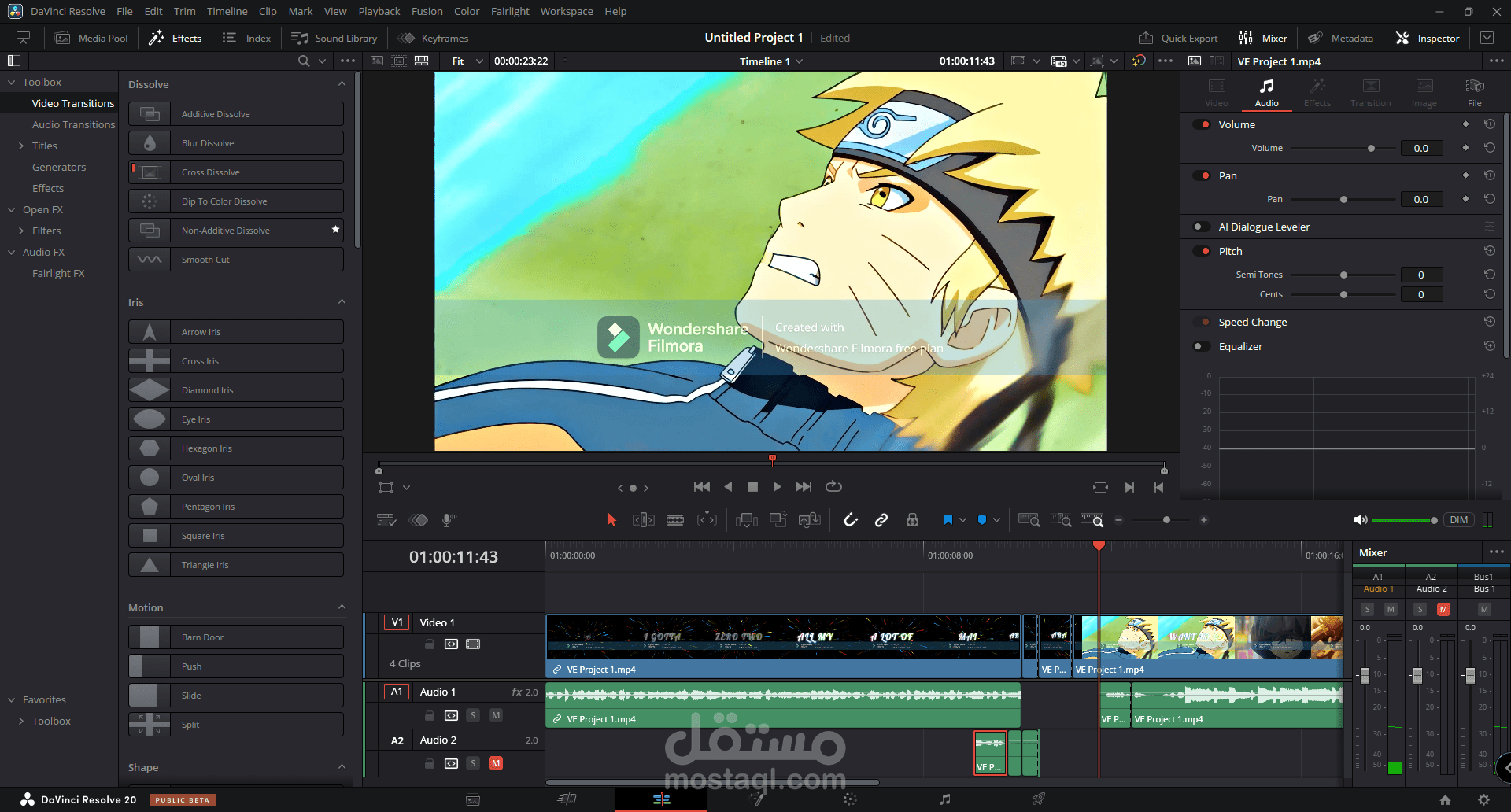Activate the Trim Edit Mode tool
The width and height of the screenshot is (1511, 812).
click(x=644, y=520)
